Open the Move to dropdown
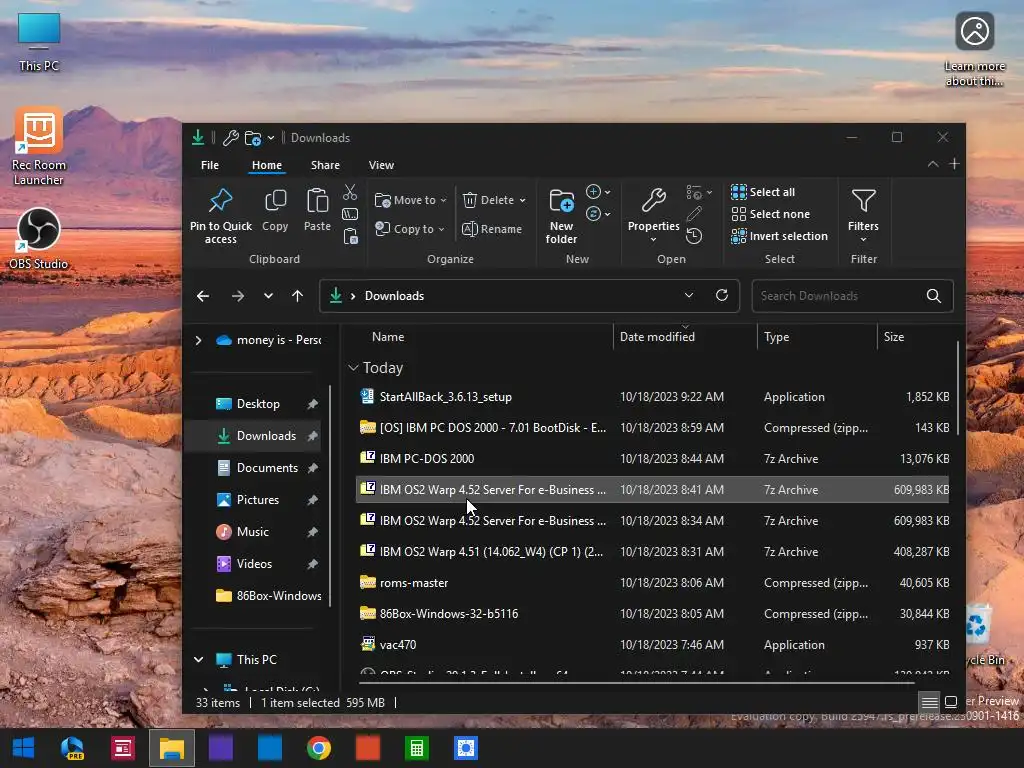 410,200
